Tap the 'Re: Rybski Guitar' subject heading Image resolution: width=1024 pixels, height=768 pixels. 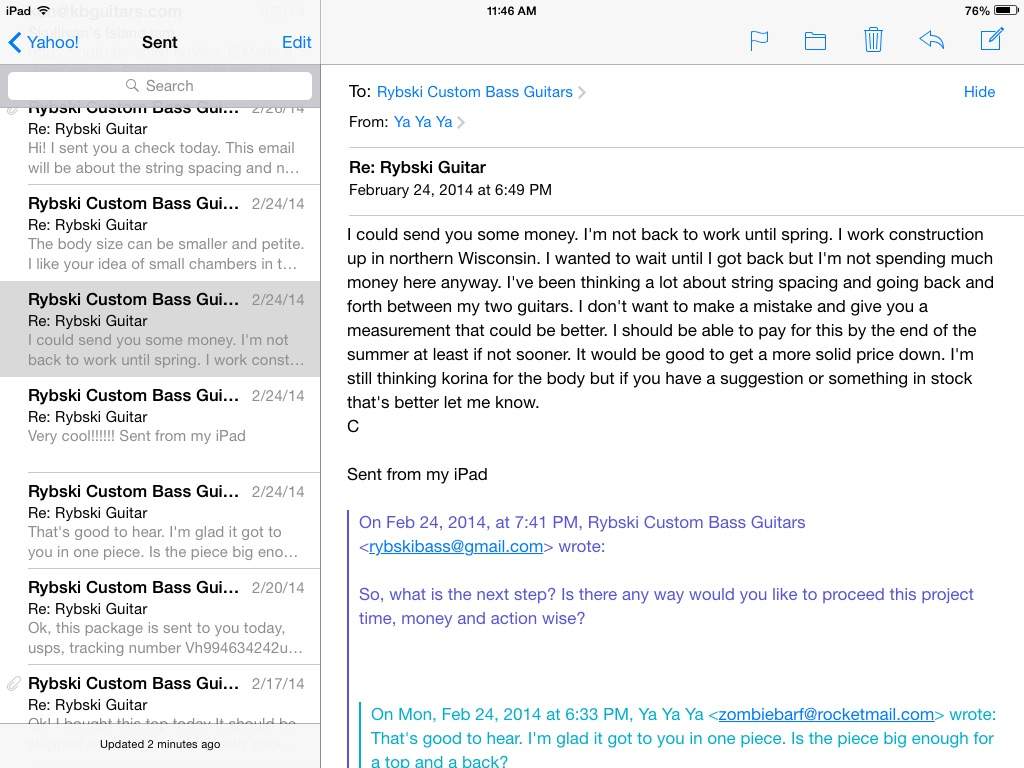click(417, 168)
